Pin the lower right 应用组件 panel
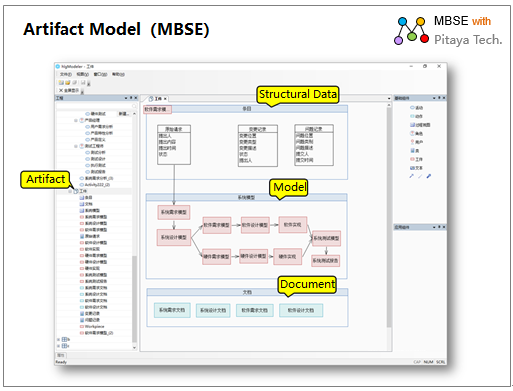The width and height of the screenshot is (513, 391). click(439, 227)
